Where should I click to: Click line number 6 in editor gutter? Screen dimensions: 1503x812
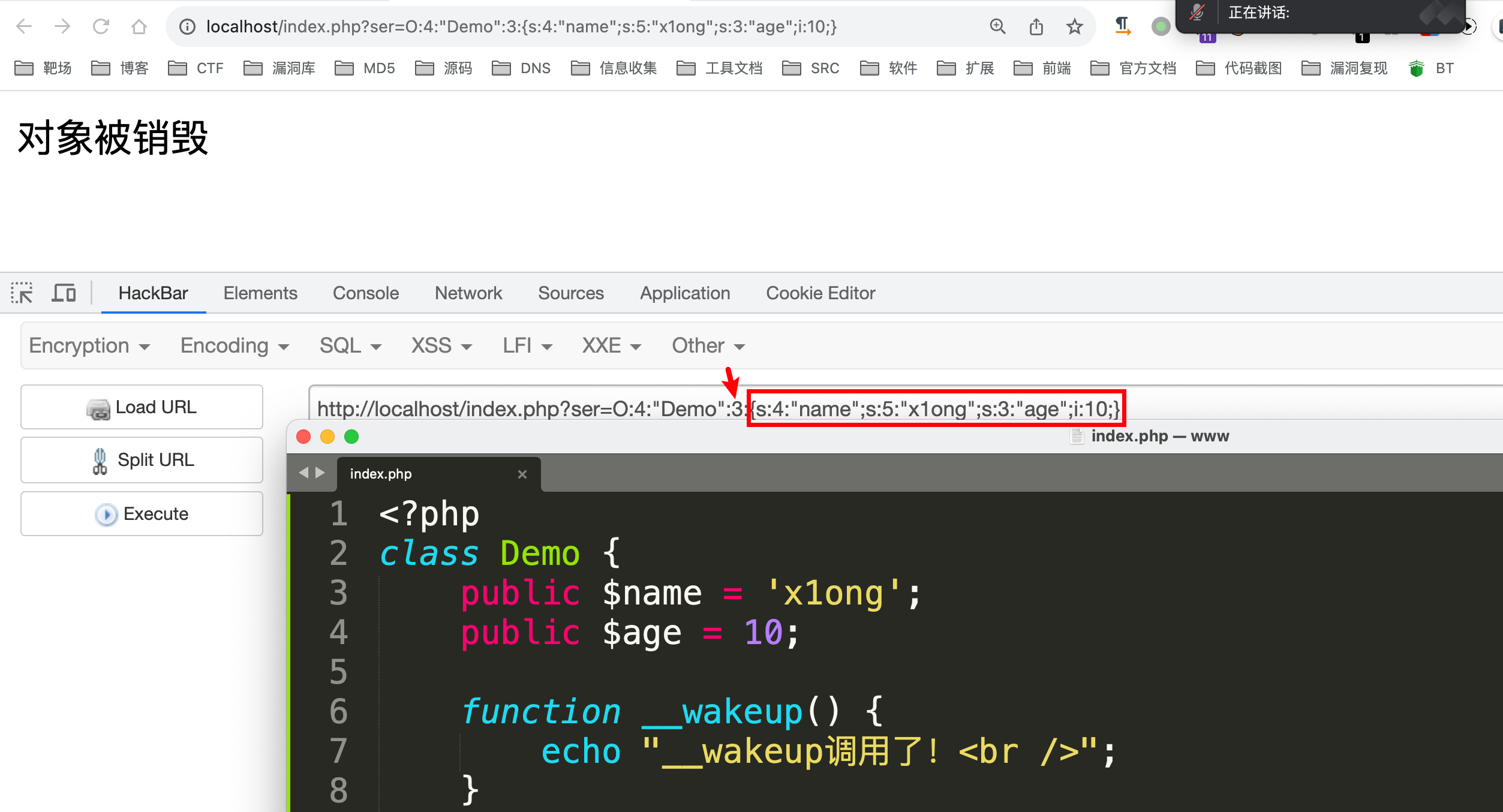pos(339,712)
